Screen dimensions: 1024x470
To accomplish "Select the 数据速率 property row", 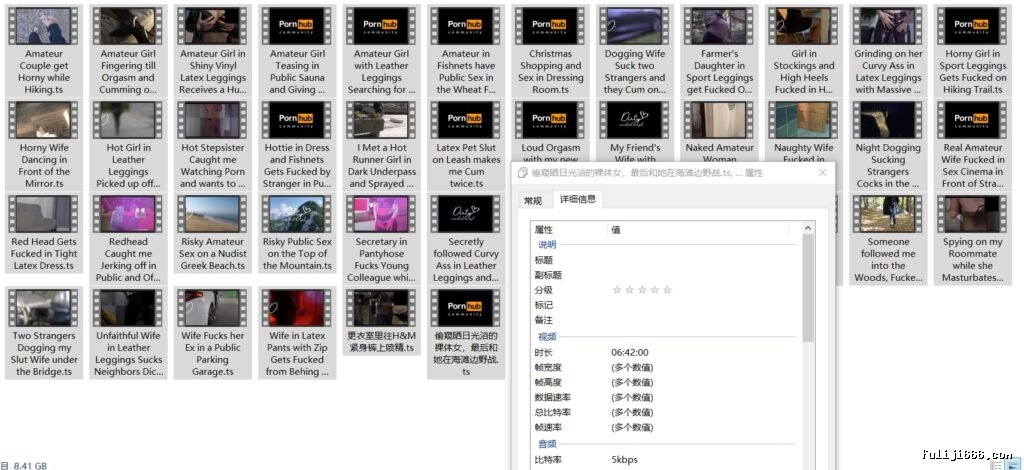I will click(x=665, y=398).
